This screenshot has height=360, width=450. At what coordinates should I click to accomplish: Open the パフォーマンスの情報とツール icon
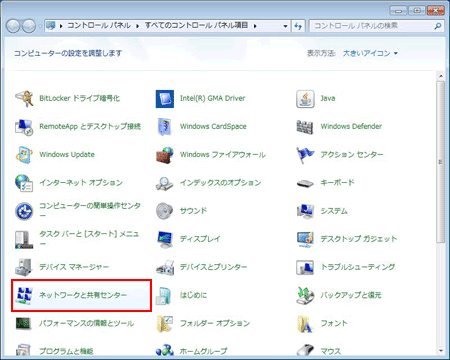pyautogui.click(x=24, y=323)
